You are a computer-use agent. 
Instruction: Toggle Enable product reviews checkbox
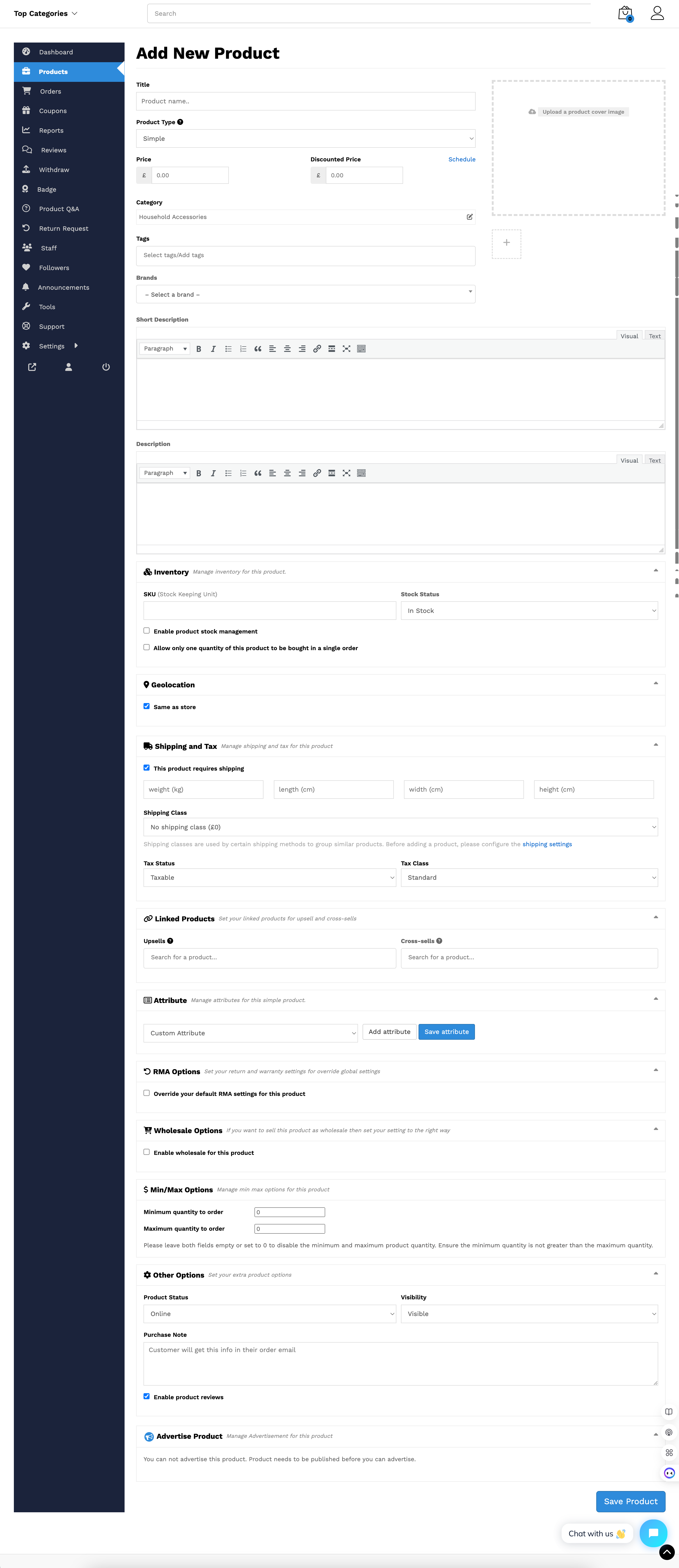pos(147,1396)
